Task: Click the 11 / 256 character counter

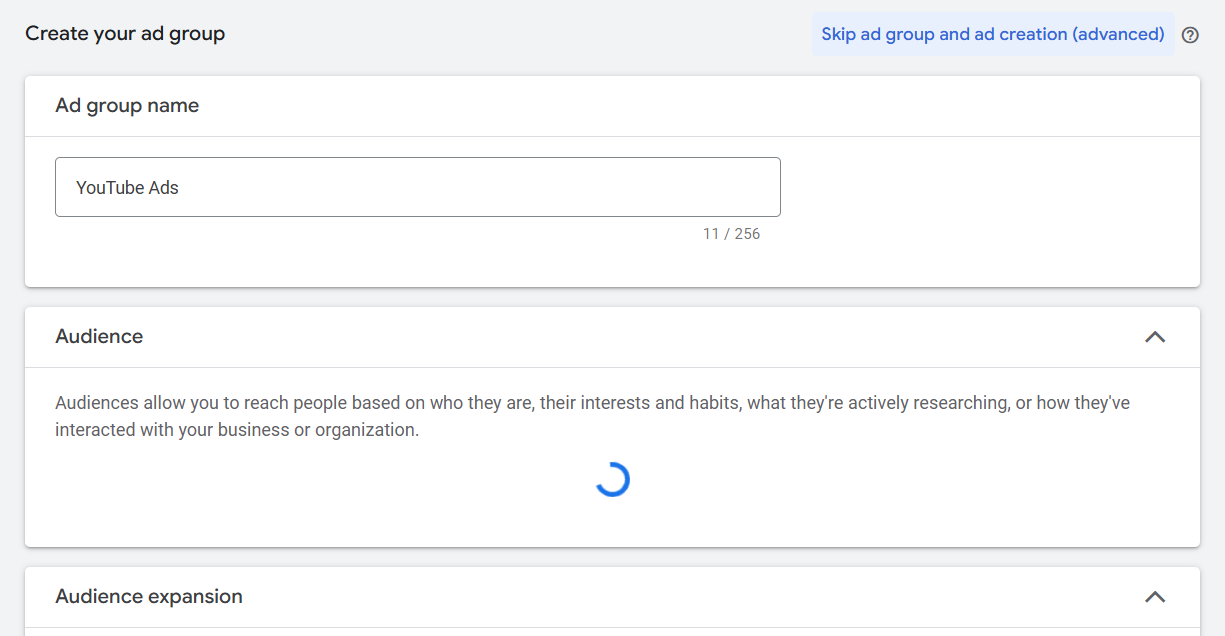Action: point(731,234)
